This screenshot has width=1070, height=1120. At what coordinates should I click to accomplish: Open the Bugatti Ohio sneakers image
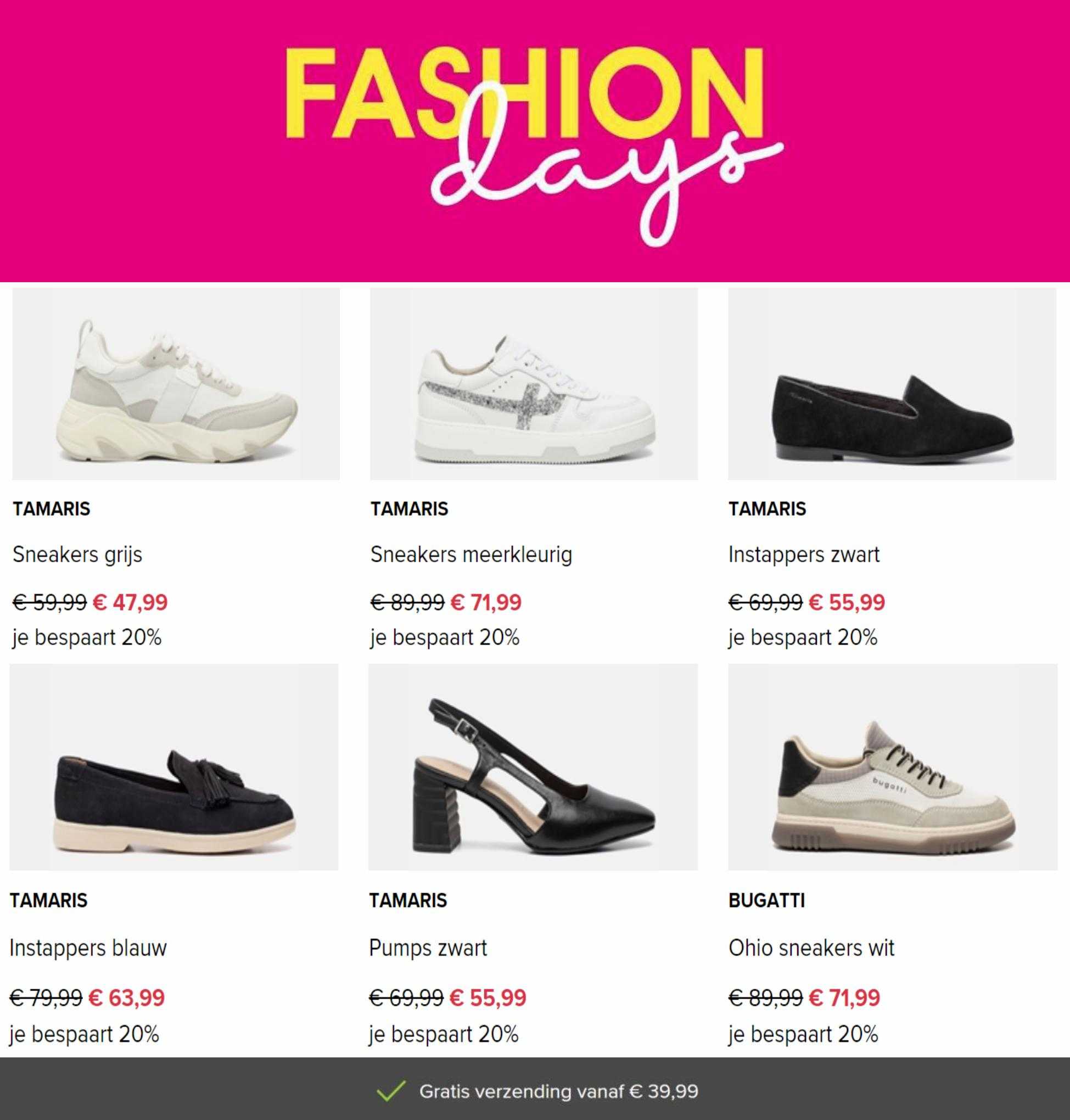pyautogui.click(x=893, y=767)
